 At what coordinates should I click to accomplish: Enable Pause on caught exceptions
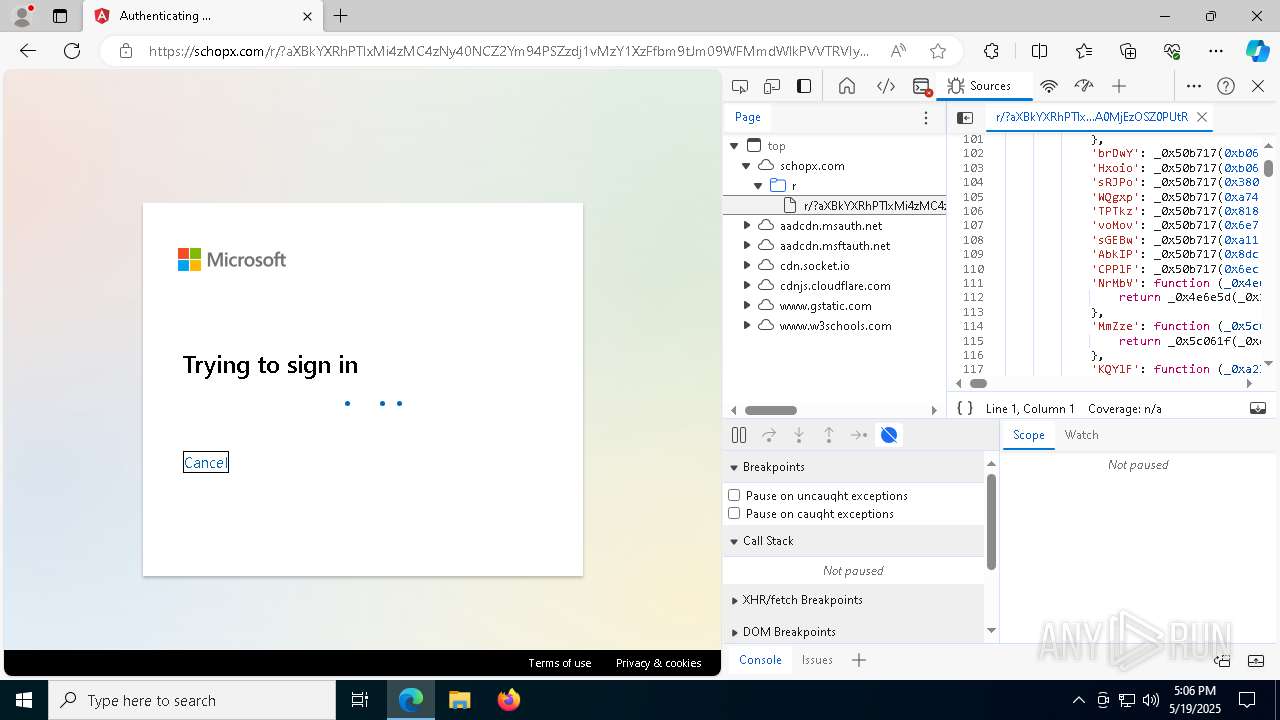tap(734, 513)
